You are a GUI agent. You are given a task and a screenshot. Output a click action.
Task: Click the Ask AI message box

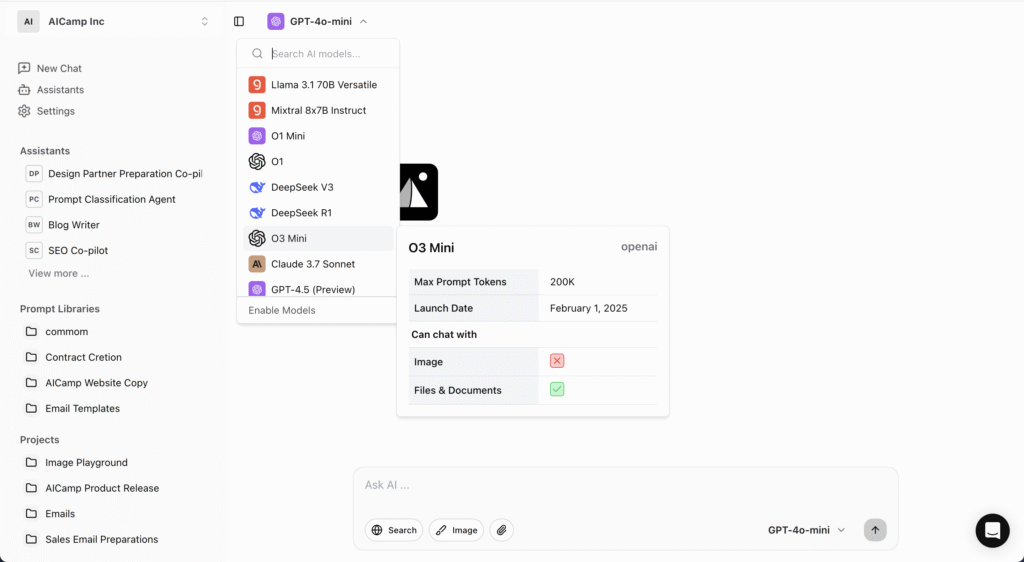click(626, 485)
